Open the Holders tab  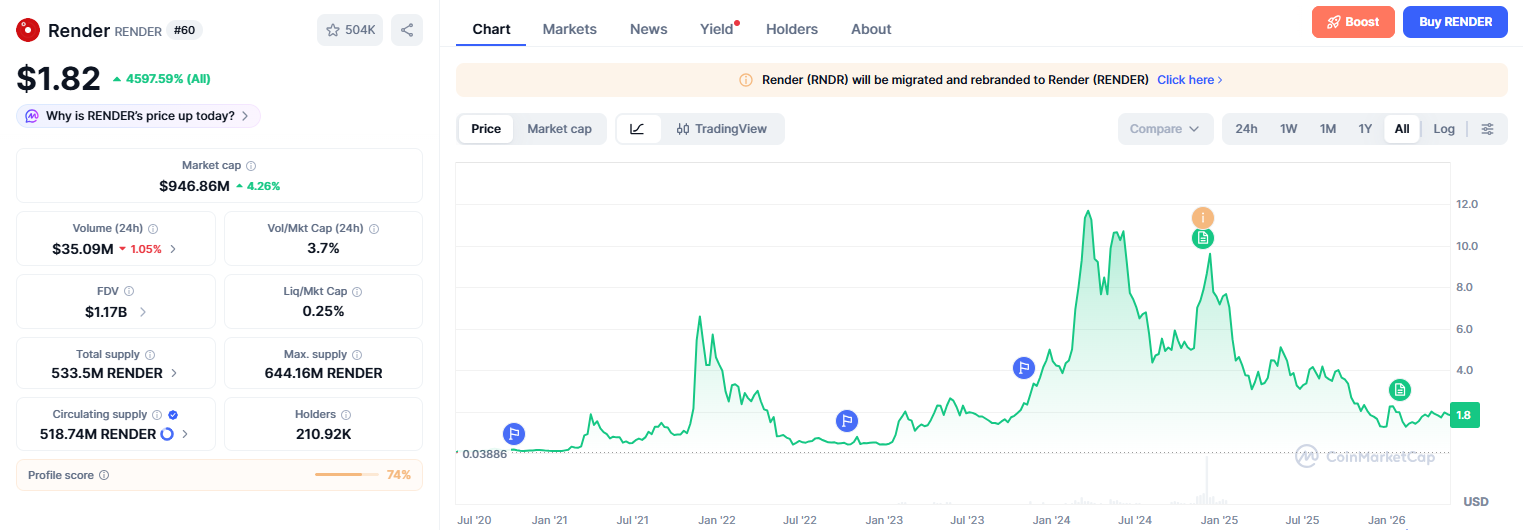pos(792,29)
